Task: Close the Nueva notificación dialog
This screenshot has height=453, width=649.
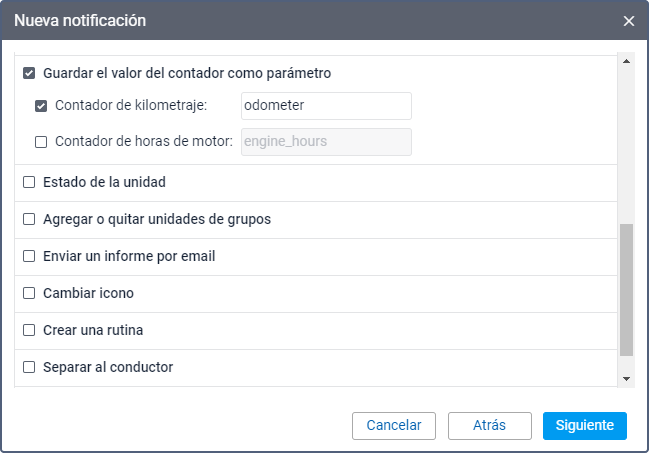Action: 628,21
